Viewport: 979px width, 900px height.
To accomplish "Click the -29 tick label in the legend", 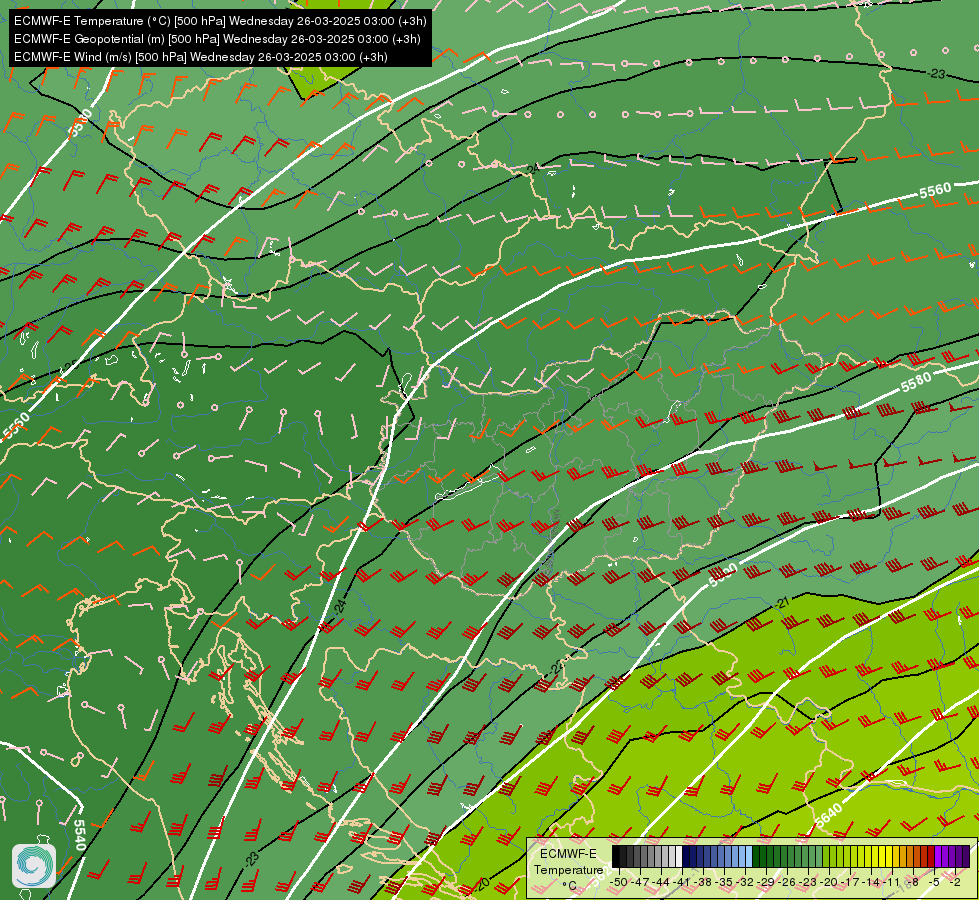I will [x=766, y=882].
